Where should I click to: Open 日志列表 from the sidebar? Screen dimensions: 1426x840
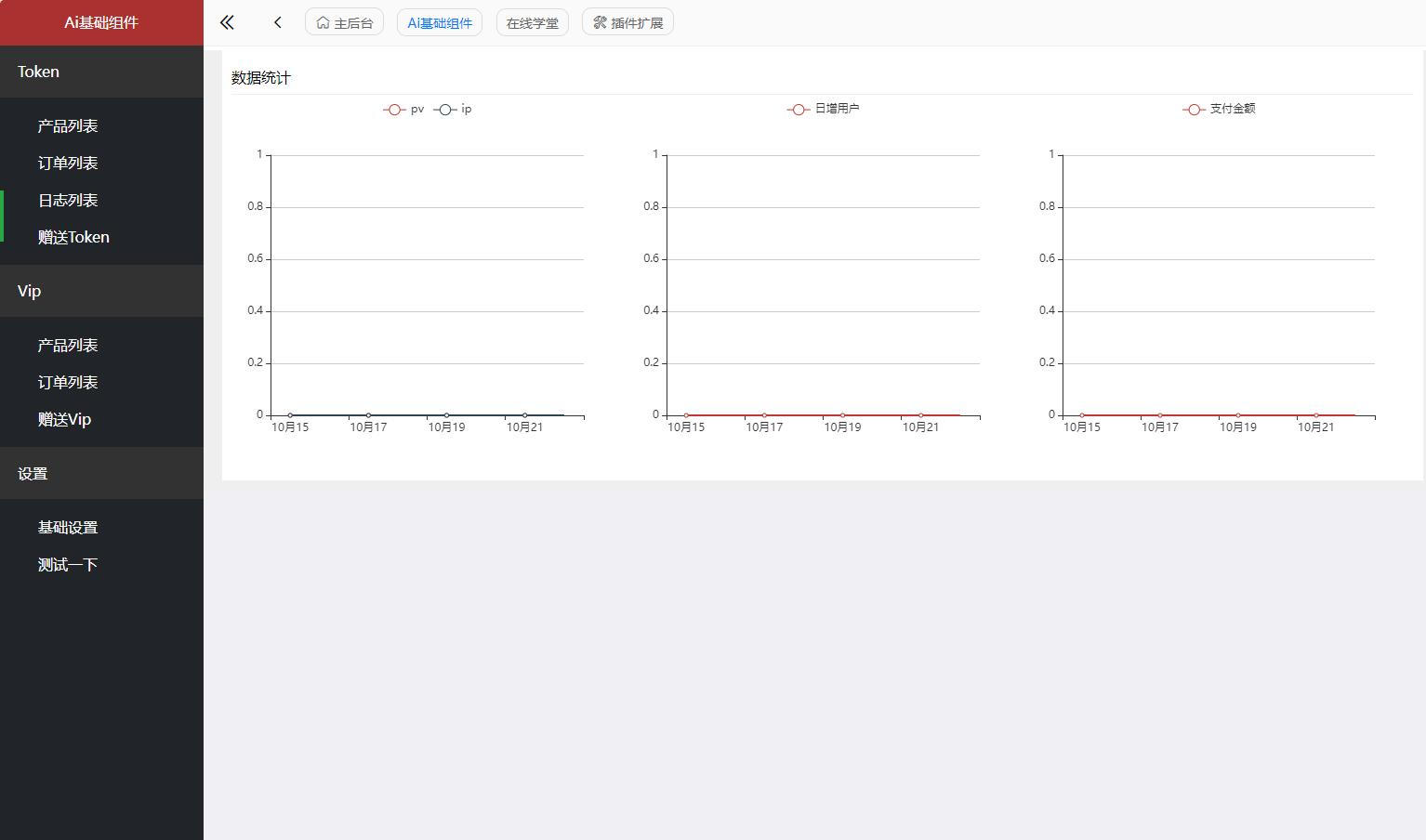point(67,200)
